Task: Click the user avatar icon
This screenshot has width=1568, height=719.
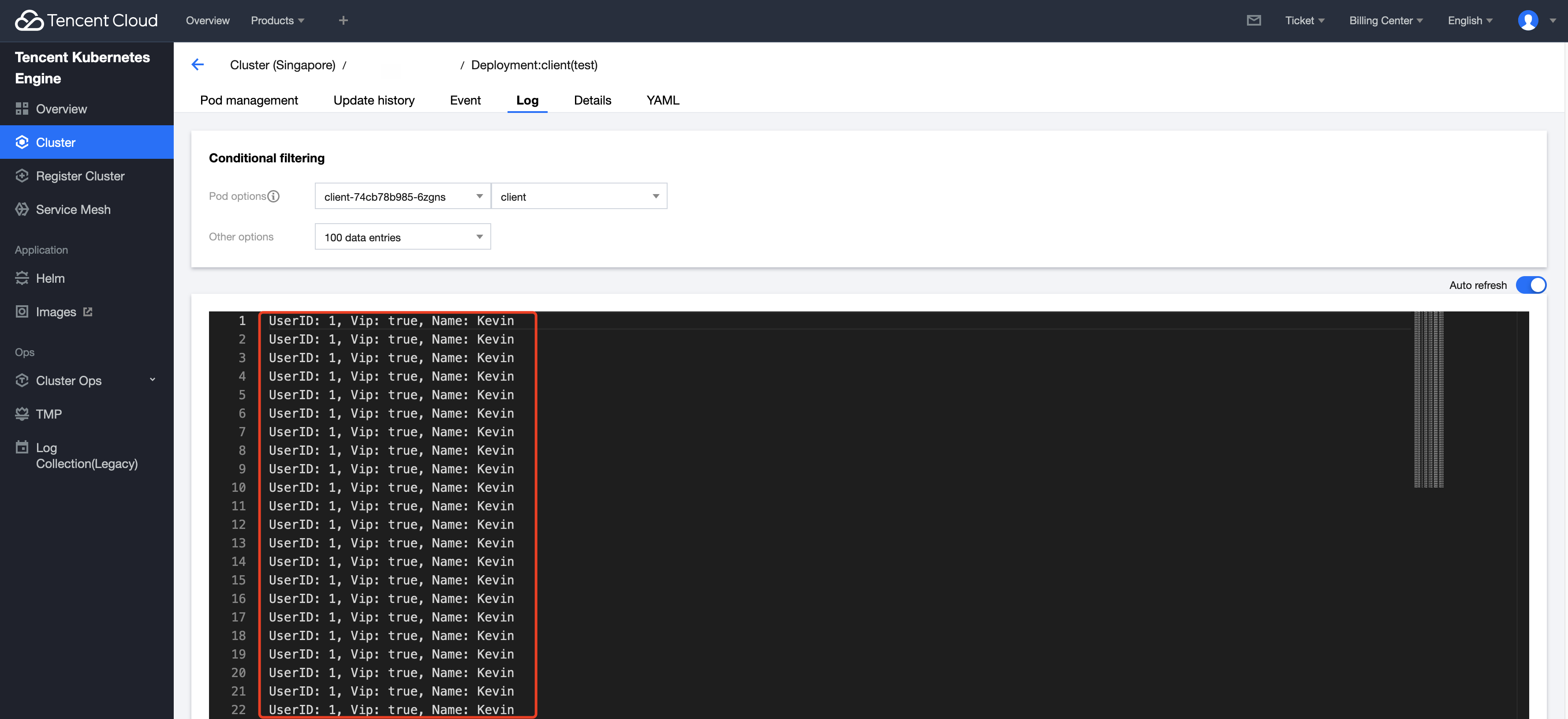Action: 1527,21
